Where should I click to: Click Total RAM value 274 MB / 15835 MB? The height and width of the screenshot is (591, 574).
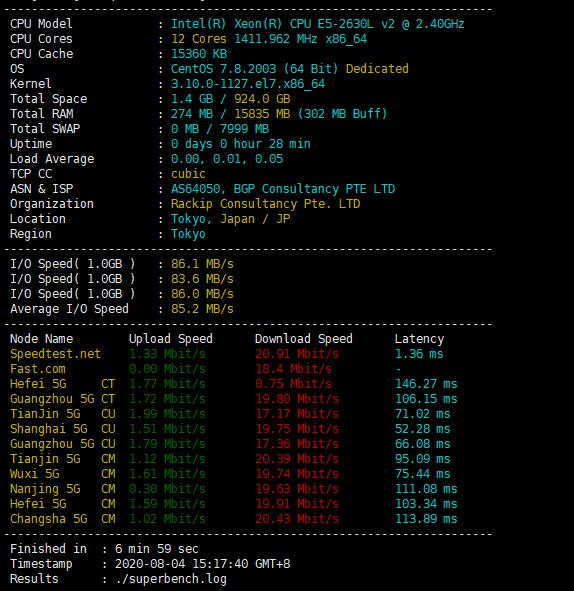coord(230,114)
